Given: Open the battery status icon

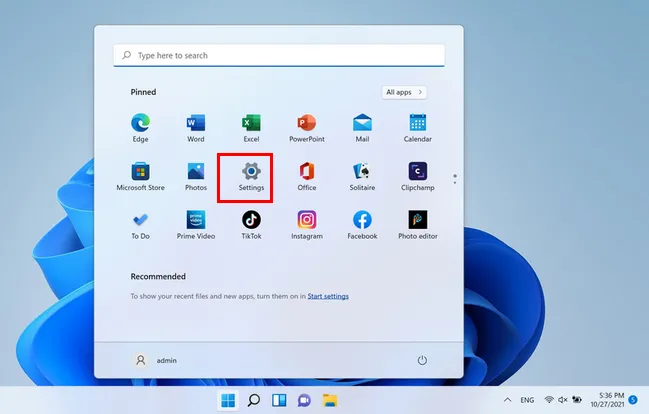Looking at the screenshot, I should point(577,400).
